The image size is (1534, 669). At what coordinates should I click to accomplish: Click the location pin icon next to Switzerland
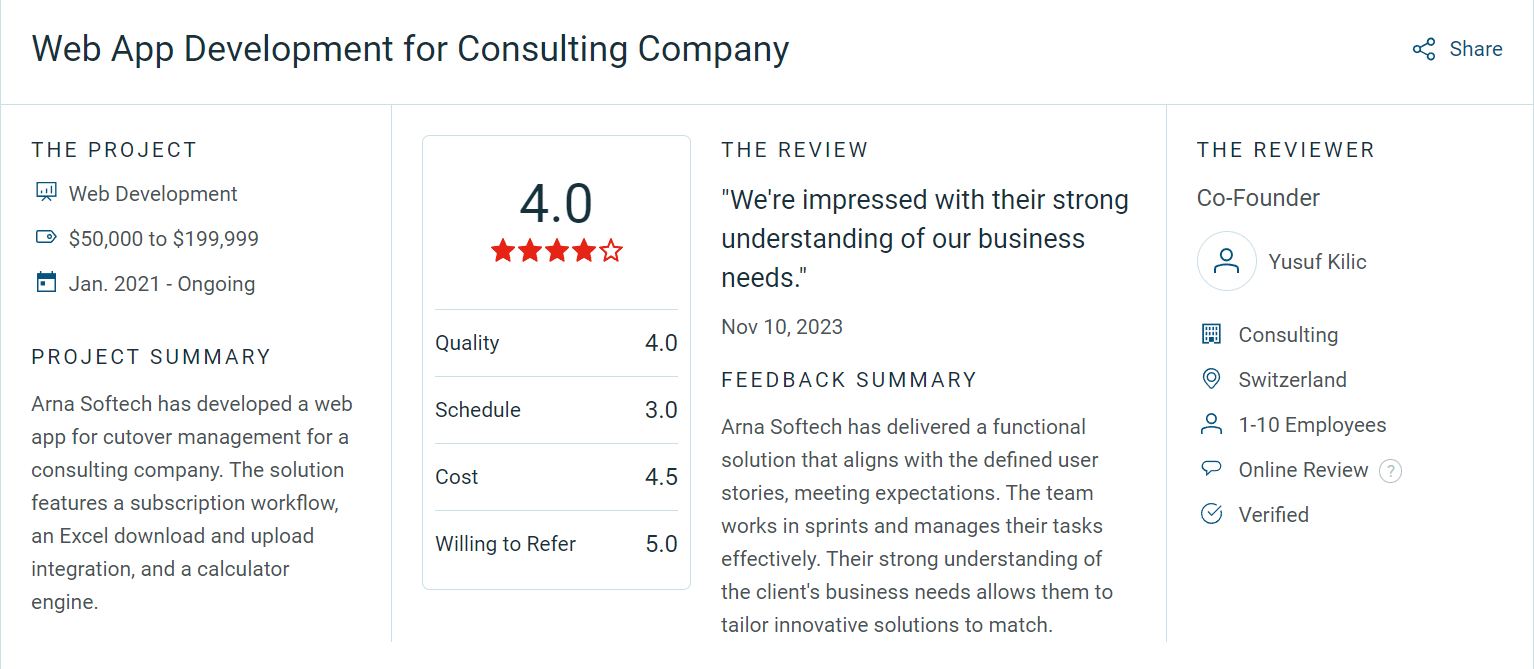point(1210,379)
